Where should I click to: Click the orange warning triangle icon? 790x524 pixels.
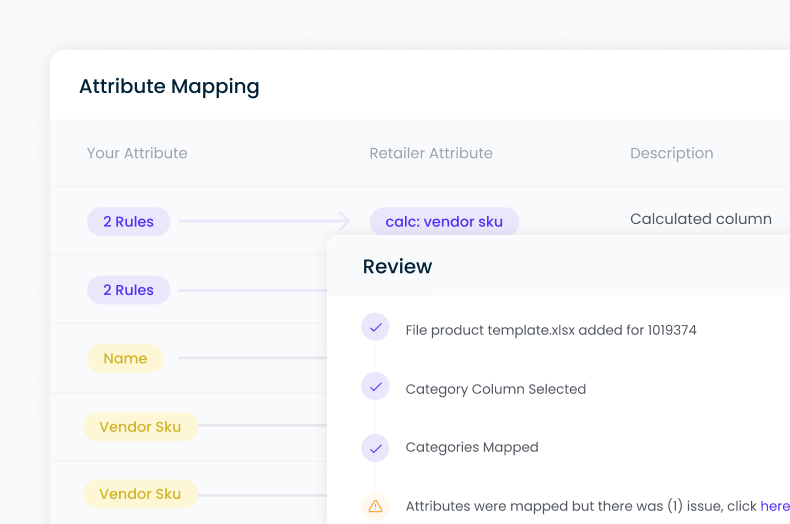tap(375, 506)
